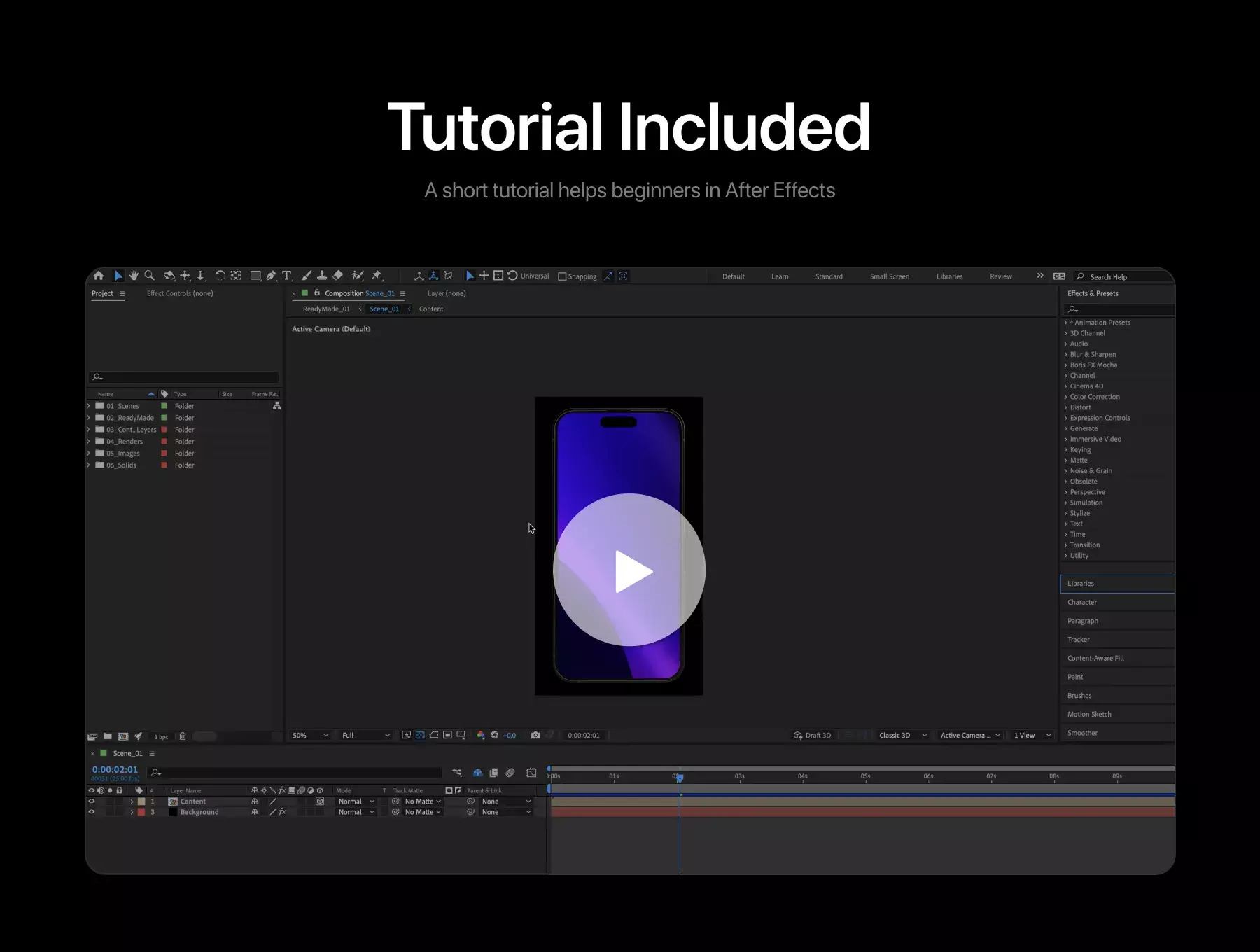The image size is (1260, 952).
Task: Open Background layer No Matte dropdown
Action: (423, 812)
